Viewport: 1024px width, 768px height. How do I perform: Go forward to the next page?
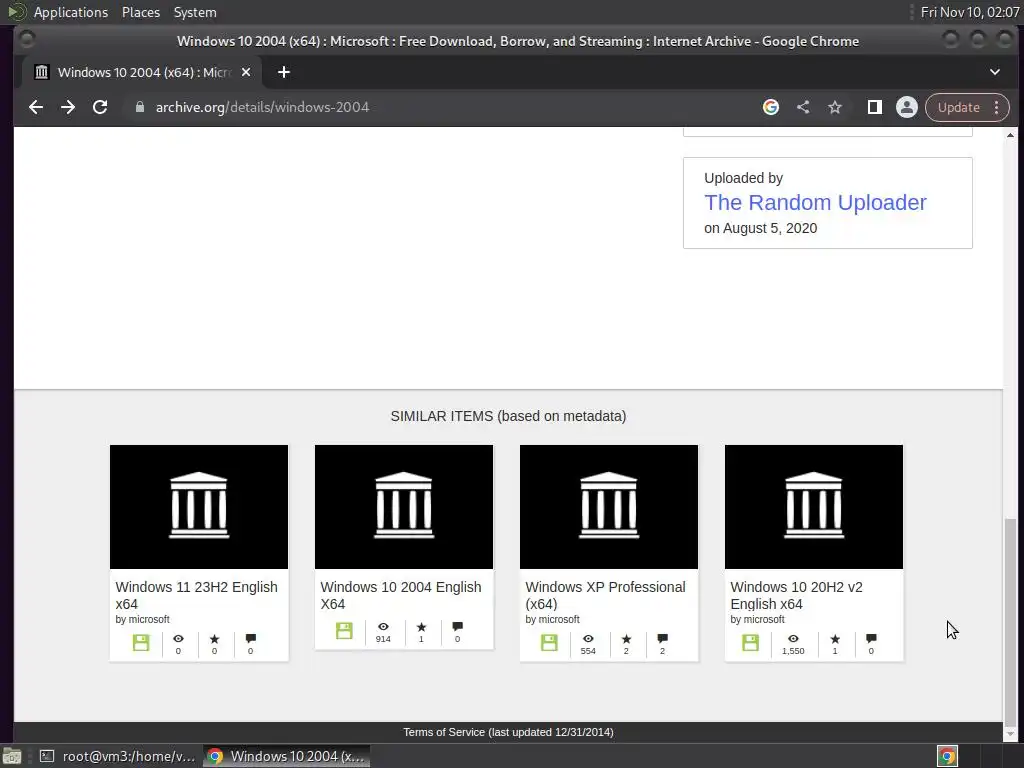pyautogui.click(x=68, y=107)
